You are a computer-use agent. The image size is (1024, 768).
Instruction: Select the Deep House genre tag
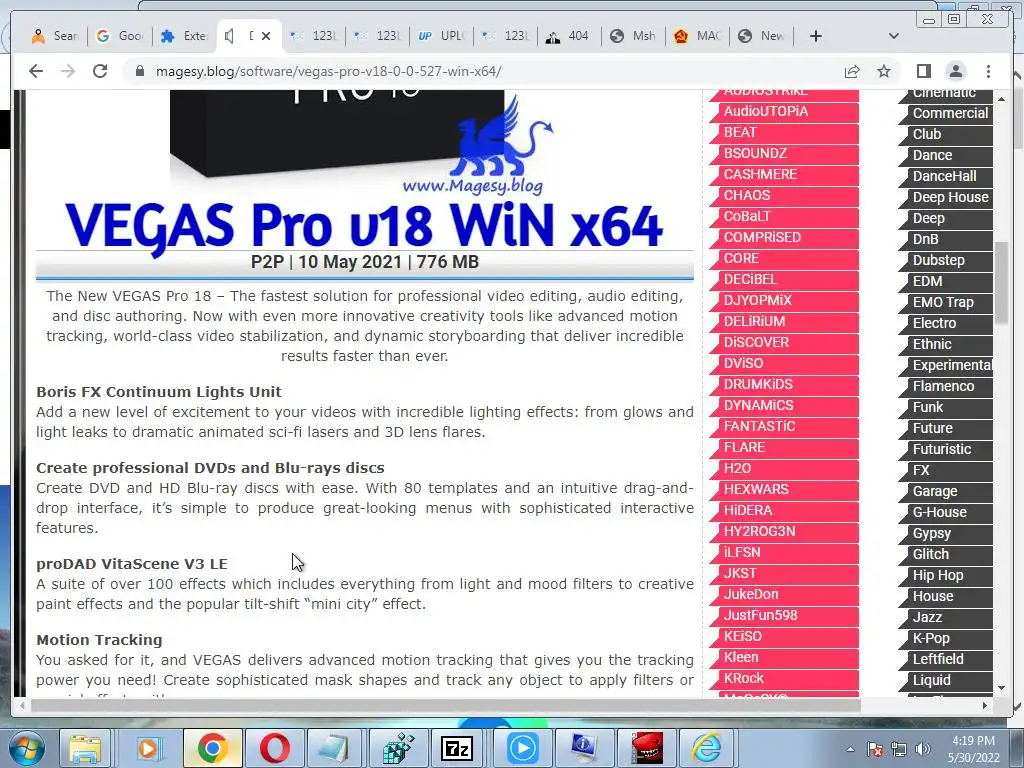pyautogui.click(x=946, y=198)
